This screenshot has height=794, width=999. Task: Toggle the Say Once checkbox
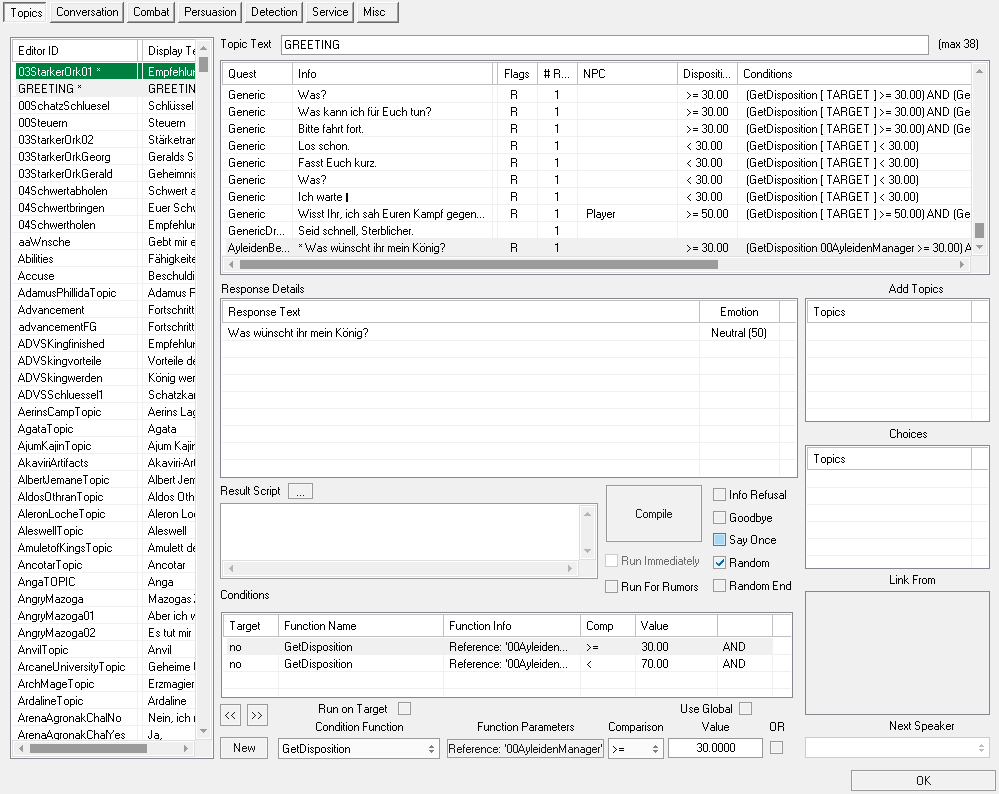pos(720,540)
